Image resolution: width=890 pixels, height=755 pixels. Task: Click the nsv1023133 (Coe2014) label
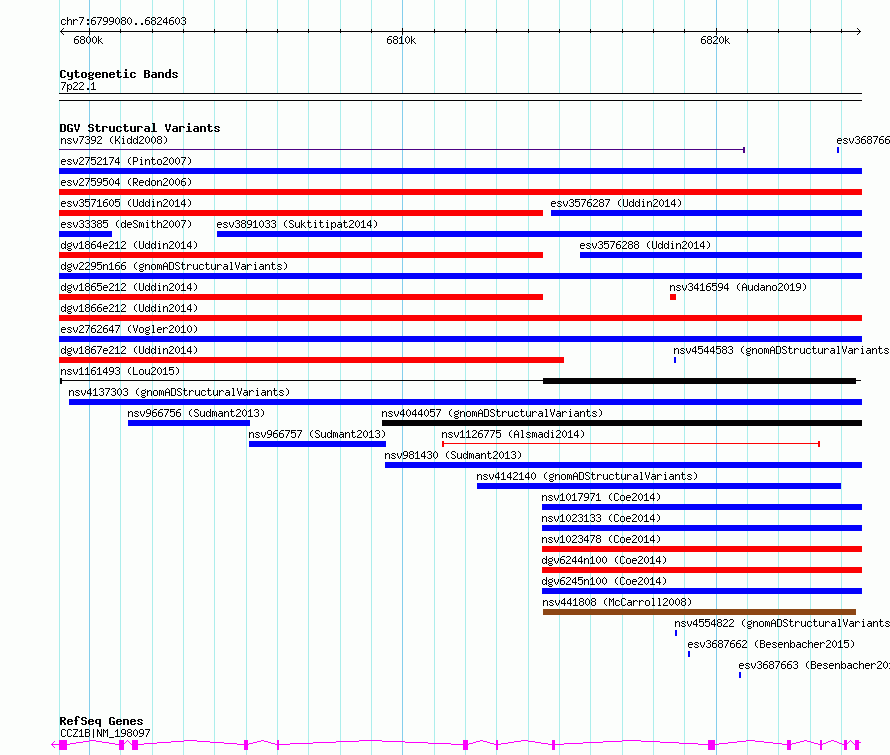(x=601, y=518)
